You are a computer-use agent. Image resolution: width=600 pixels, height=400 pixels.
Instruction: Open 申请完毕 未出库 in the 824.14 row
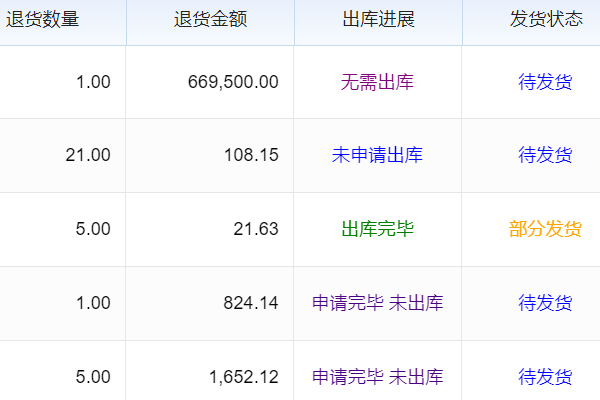377,303
